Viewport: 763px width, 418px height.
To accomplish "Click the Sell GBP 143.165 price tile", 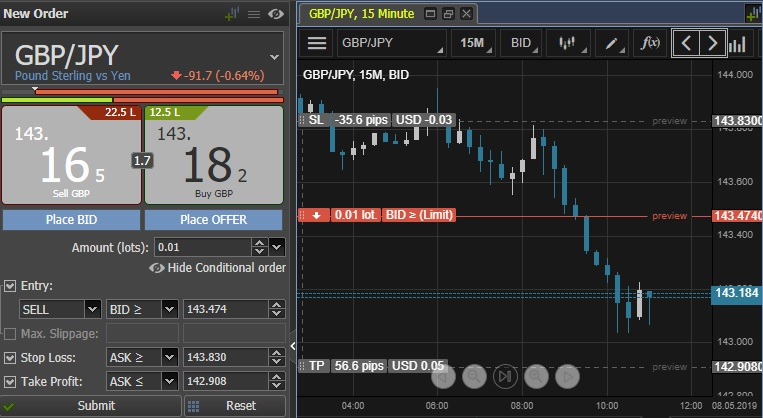I will pos(72,155).
